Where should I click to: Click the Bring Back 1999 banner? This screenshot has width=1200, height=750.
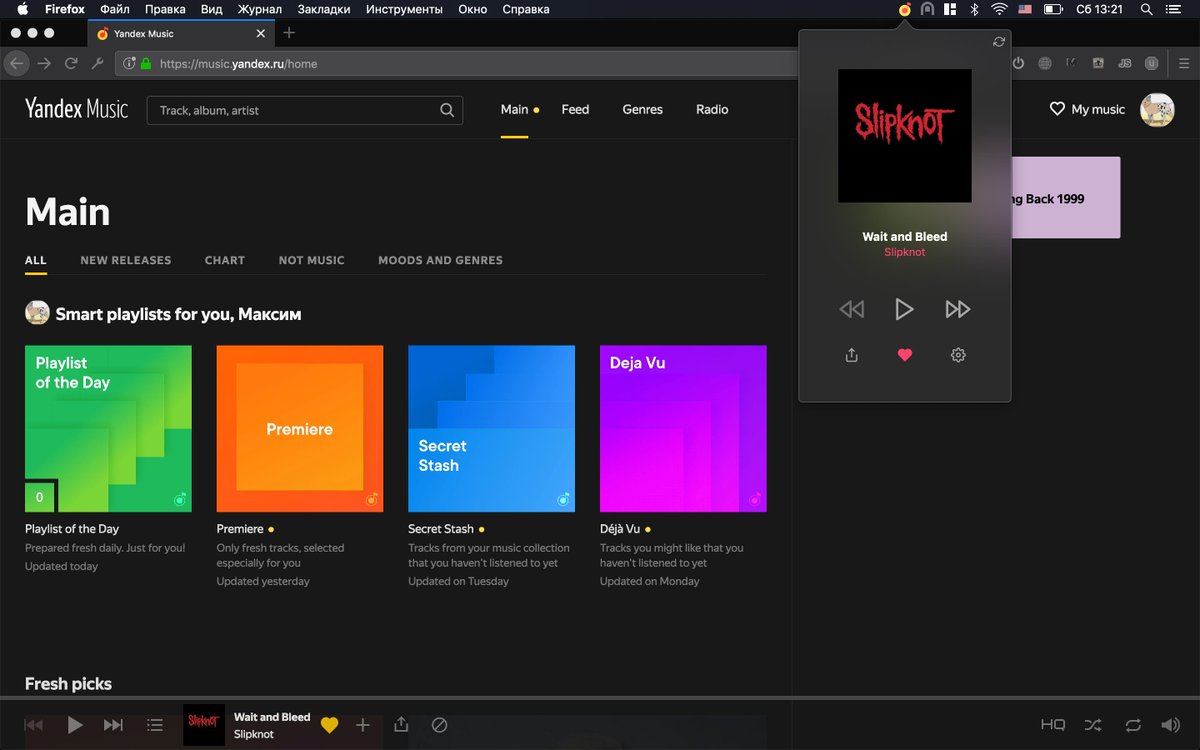pos(1066,197)
